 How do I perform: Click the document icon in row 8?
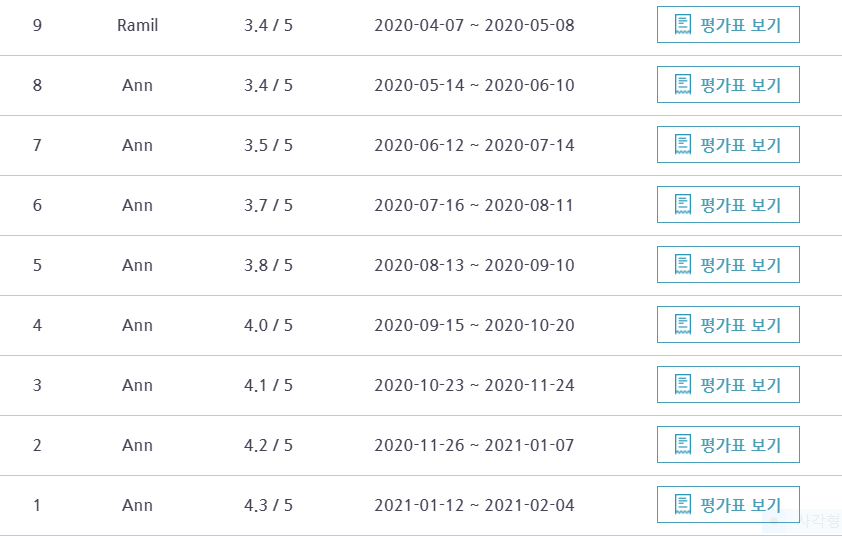pos(683,85)
